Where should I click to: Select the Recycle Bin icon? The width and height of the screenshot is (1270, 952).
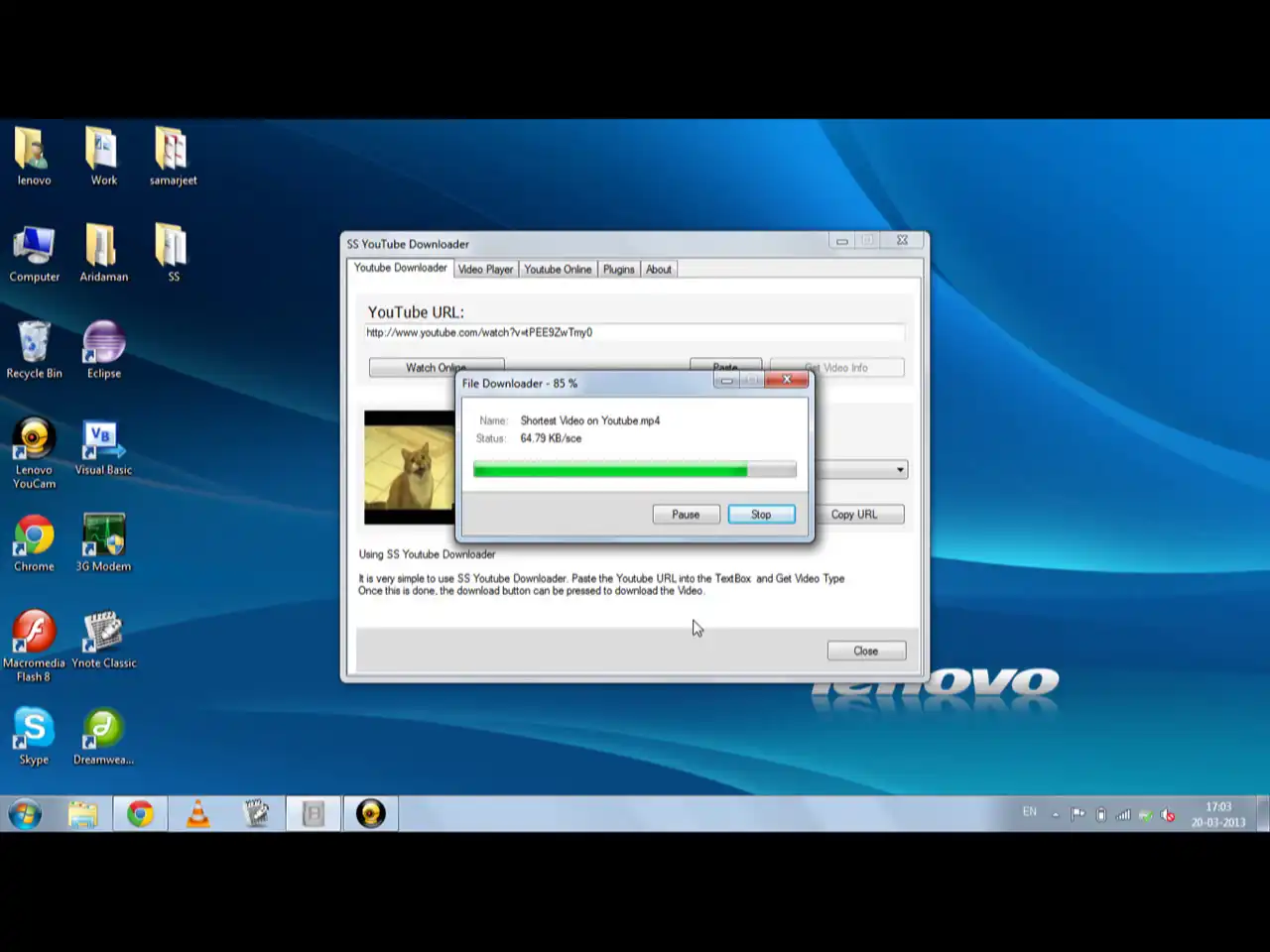pos(34,349)
